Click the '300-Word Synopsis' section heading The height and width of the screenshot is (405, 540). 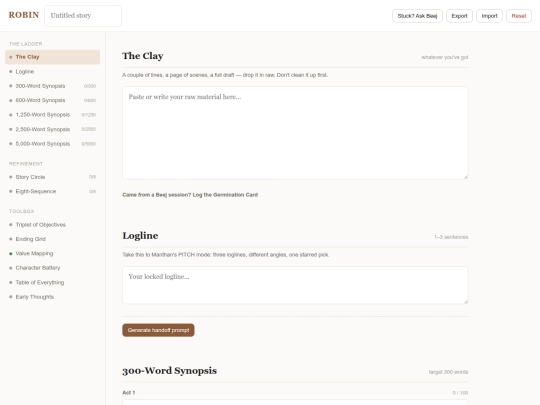(169, 371)
